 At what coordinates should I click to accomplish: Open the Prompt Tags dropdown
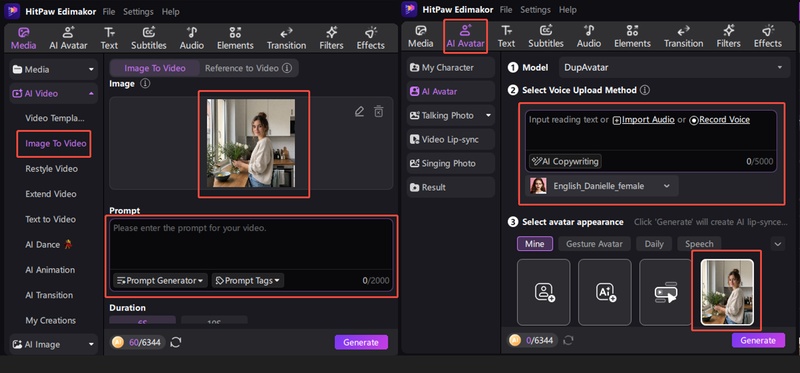(x=248, y=281)
